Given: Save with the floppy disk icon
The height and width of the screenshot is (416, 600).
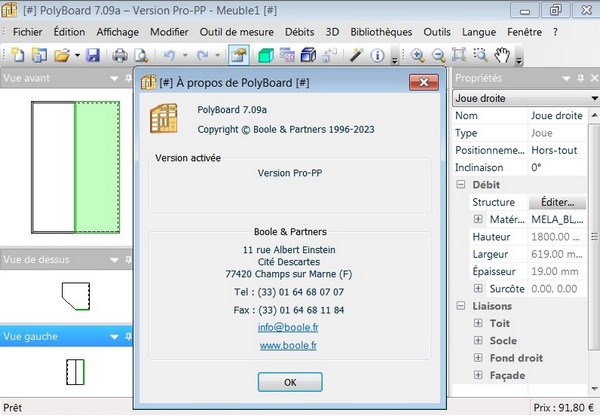Looking at the screenshot, I should click(93, 55).
